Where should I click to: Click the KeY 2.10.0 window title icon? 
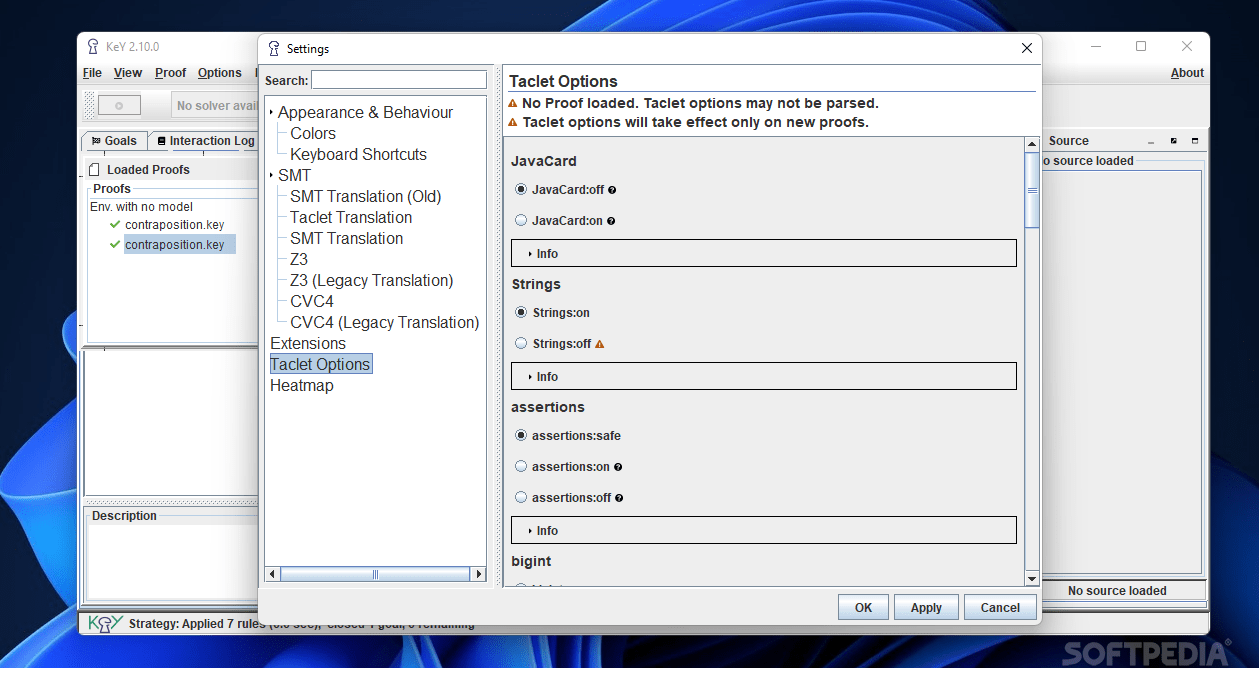tap(93, 46)
